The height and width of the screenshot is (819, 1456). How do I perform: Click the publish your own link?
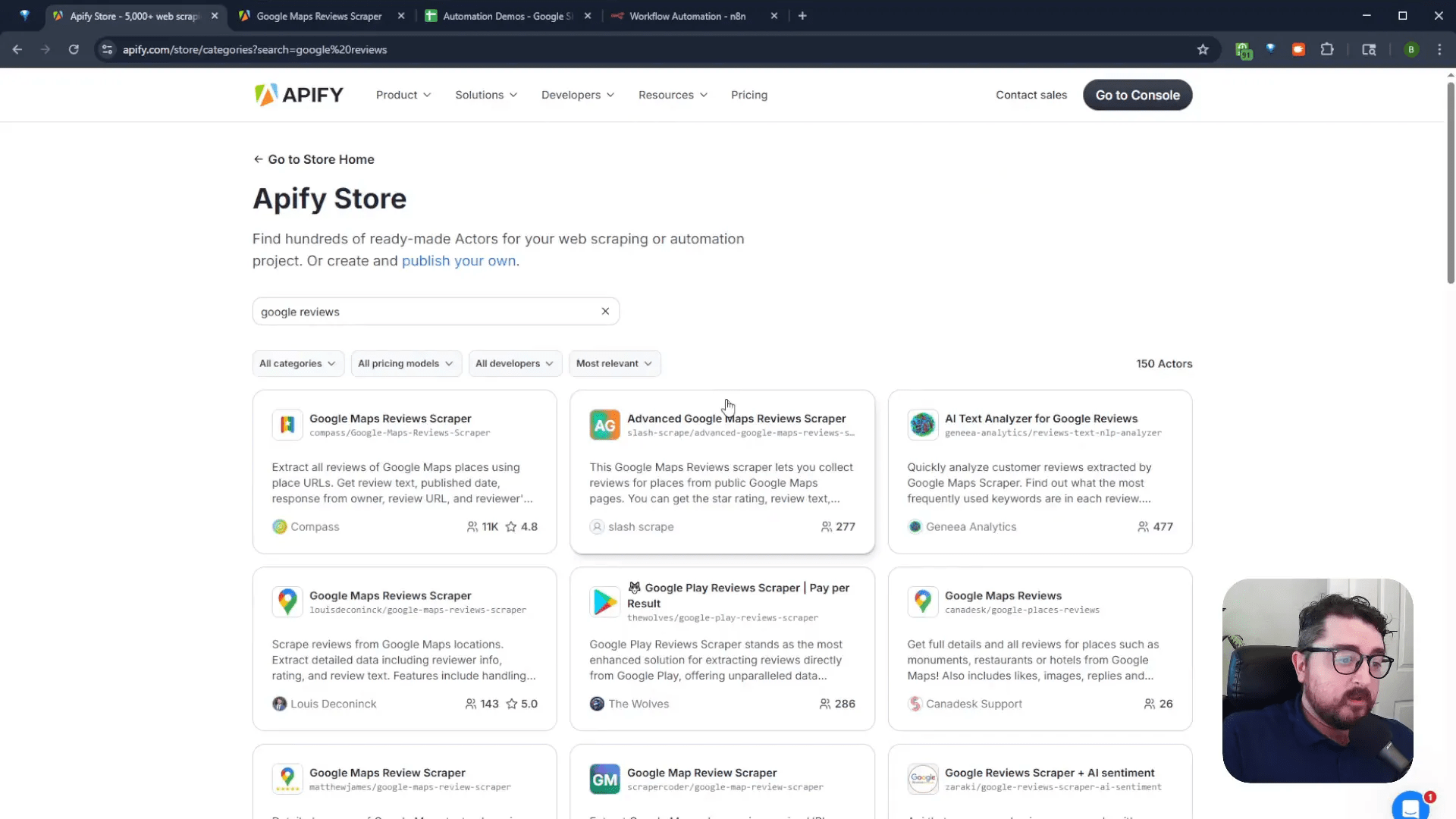tap(459, 261)
